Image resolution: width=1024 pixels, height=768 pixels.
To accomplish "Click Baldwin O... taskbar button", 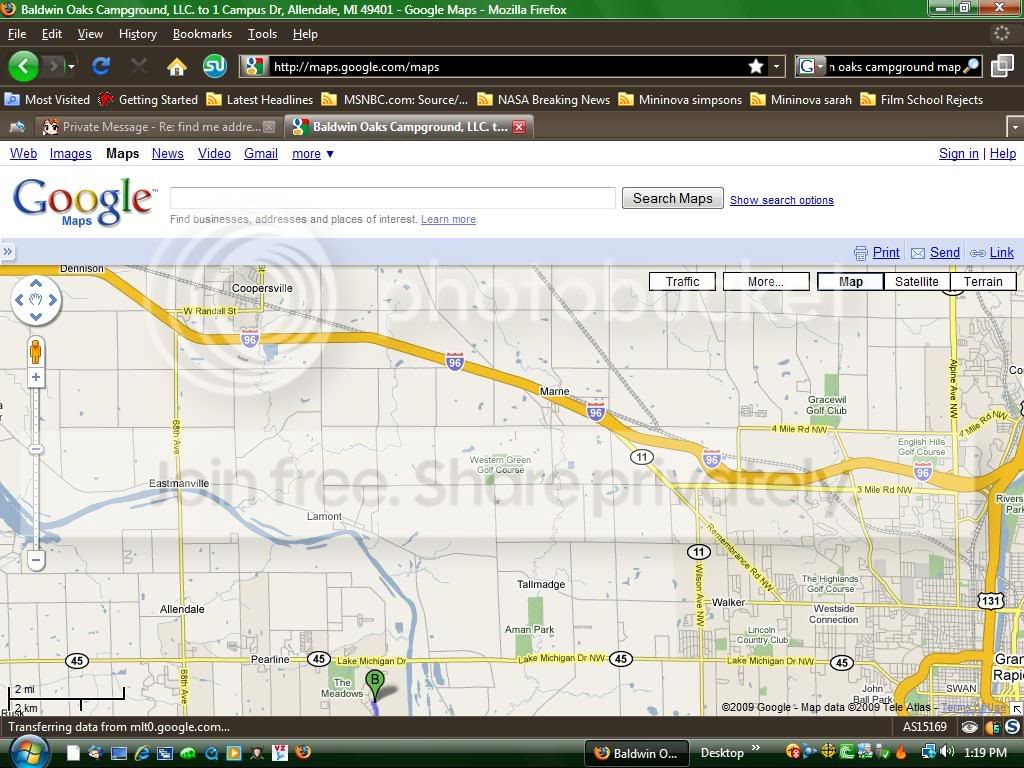I will tap(637, 753).
